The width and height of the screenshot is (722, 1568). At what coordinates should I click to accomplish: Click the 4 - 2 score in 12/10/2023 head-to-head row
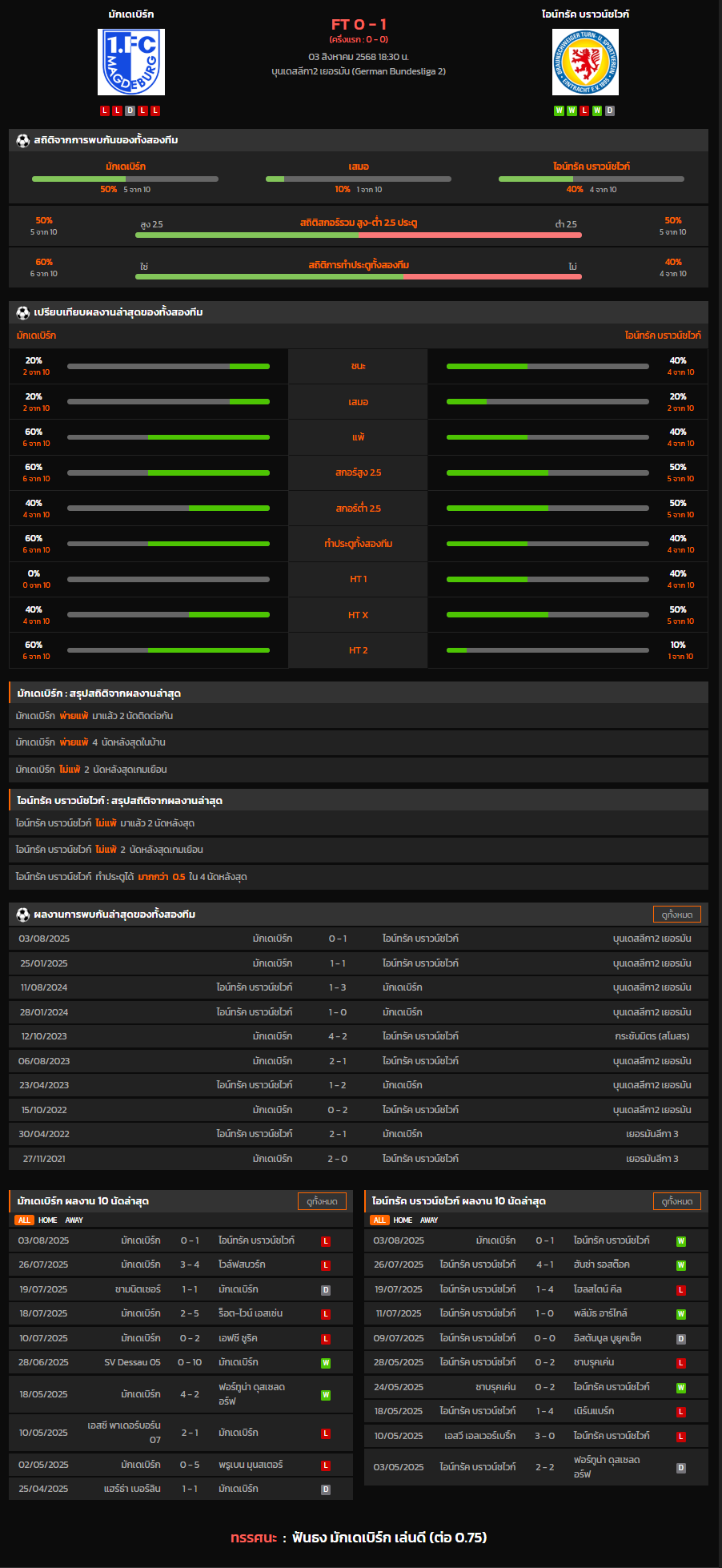click(x=338, y=1036)
